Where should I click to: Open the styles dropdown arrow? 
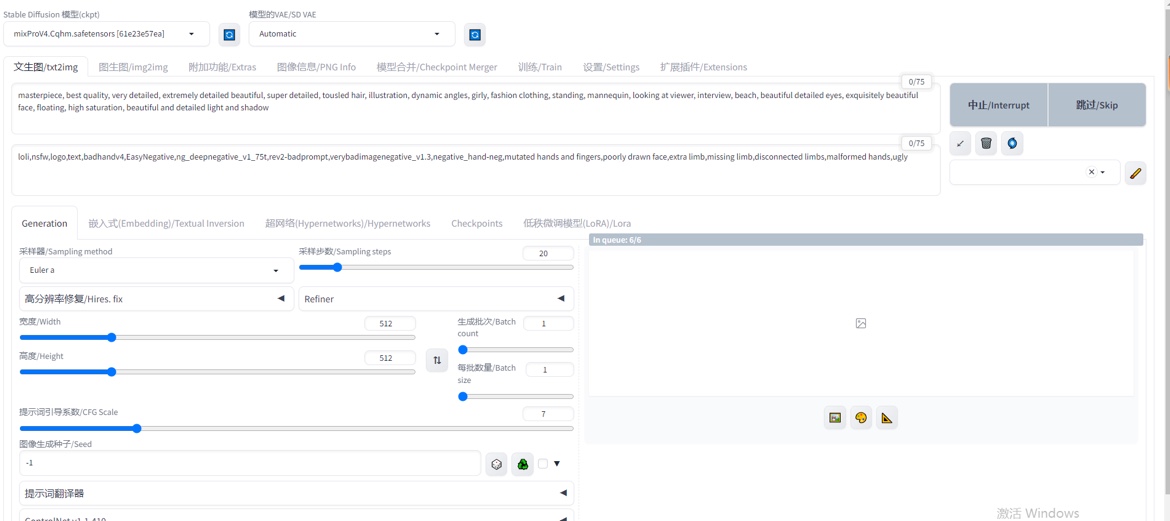pos(1103,172)
